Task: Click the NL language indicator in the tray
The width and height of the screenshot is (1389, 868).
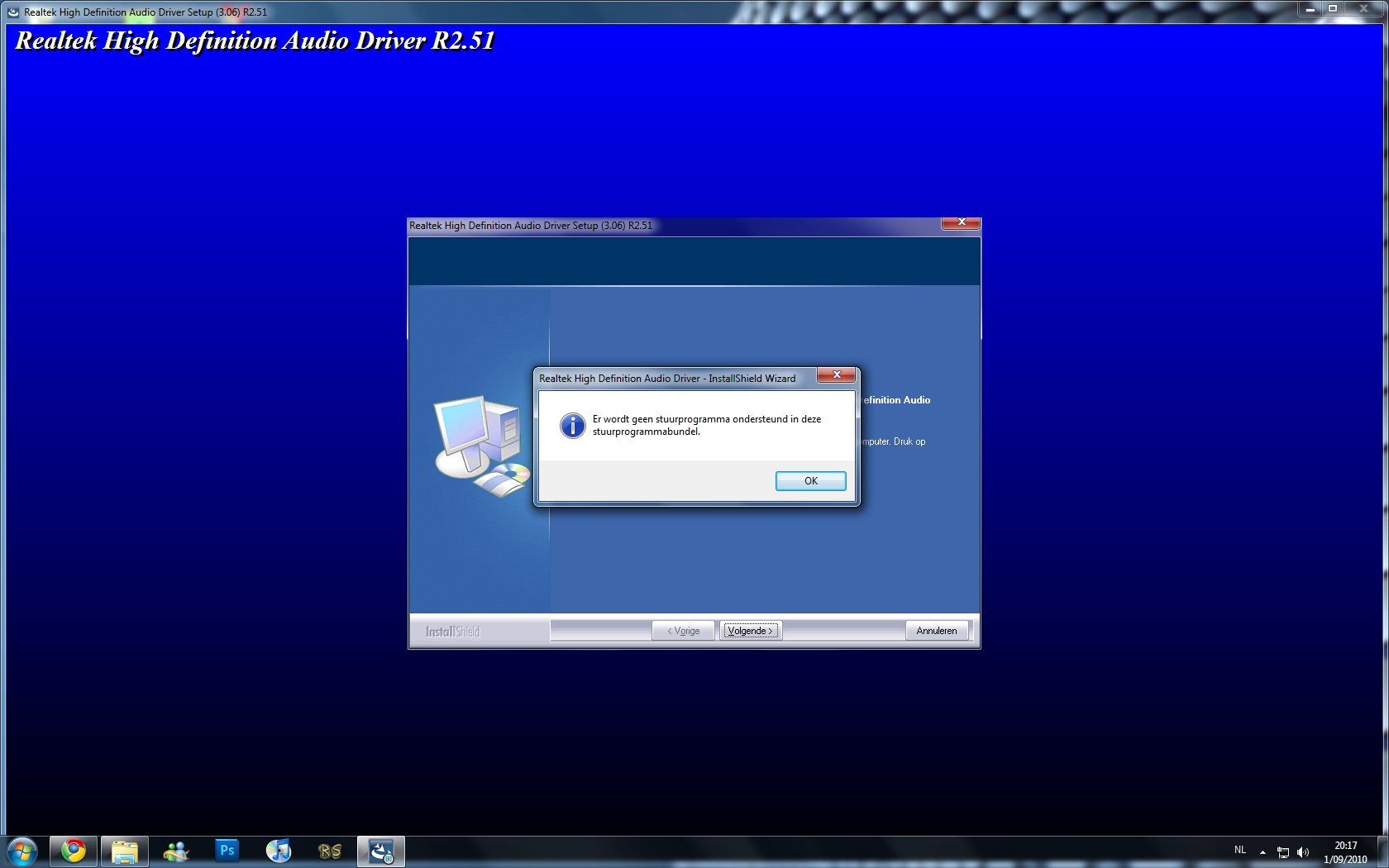Action: (x=1240, y=850)
